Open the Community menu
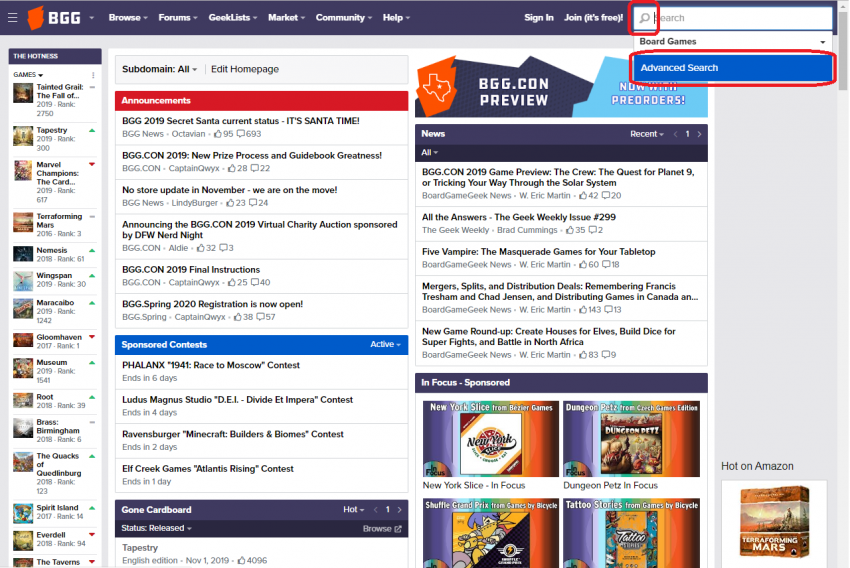This screenshot has height=568, width=850. point(344,18)
